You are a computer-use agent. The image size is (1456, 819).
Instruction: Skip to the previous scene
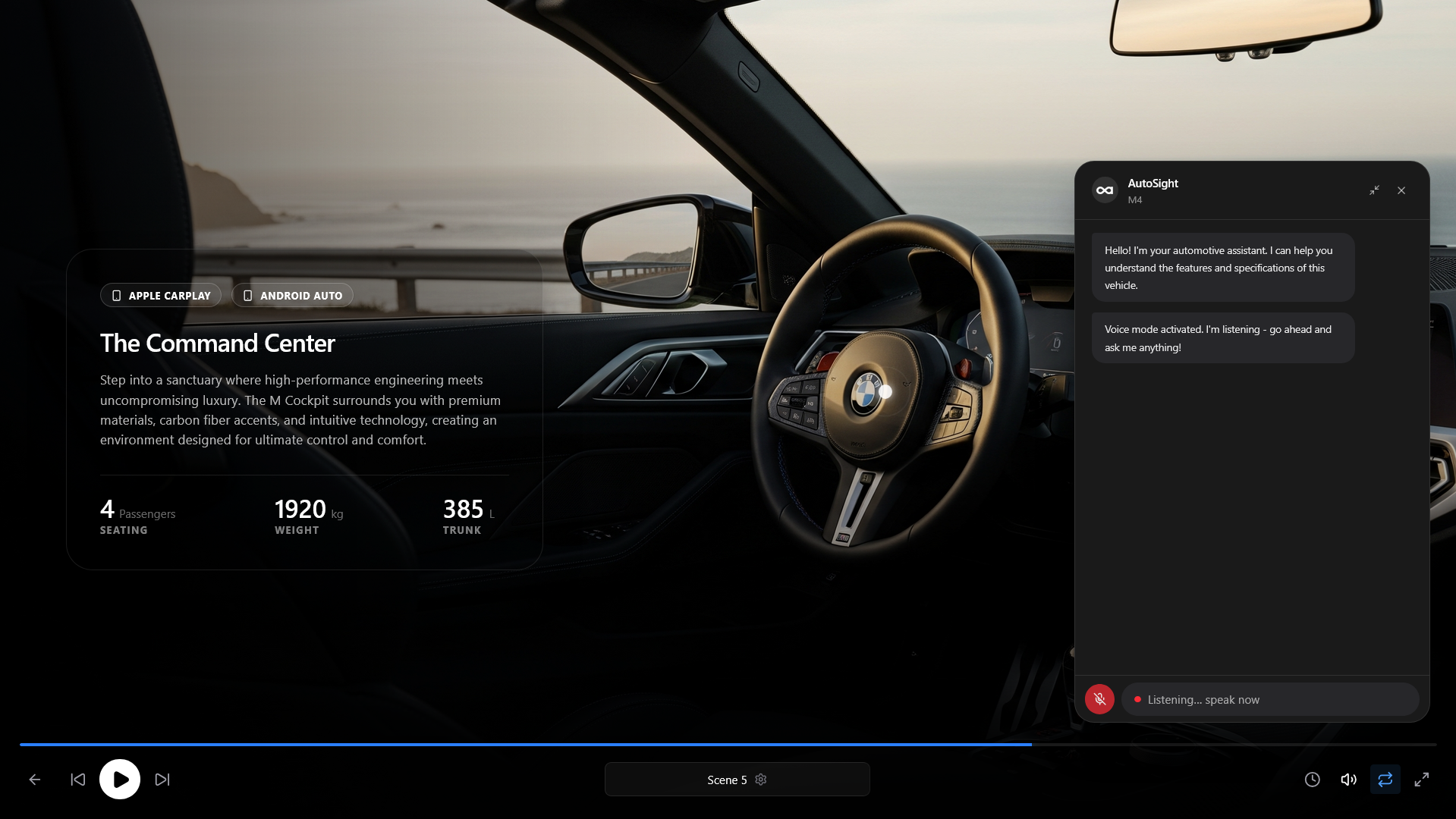click(x=78, y=780)
